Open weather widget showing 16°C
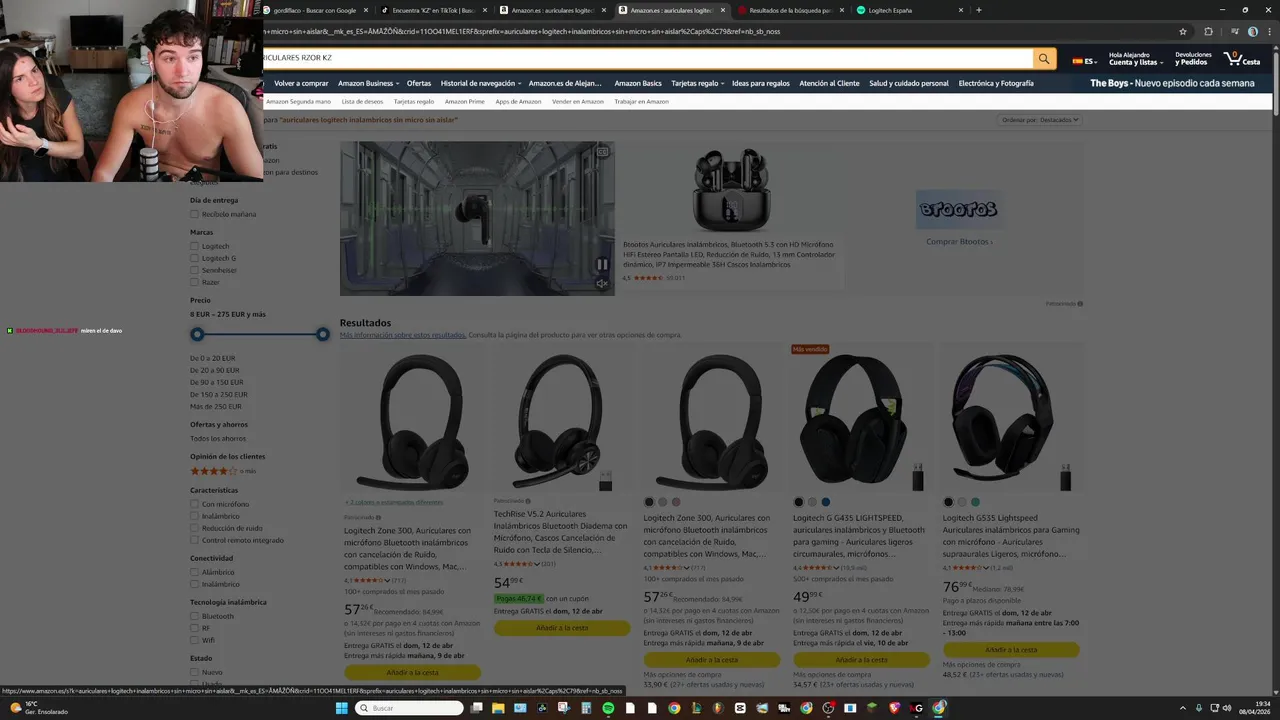This screenshot has height=720, width=1280. [40, 708]
